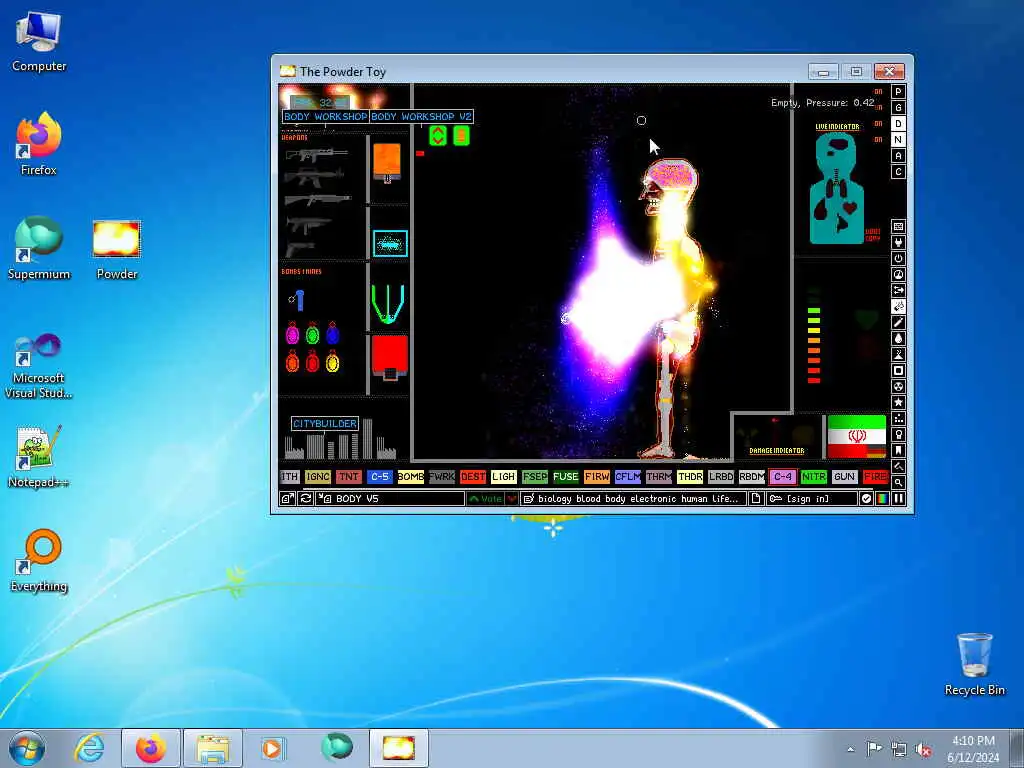Image resolution: width=1024 pixels, height=768 pixels.
Task: Toggle the P view mode button
Action: coord(898,91)
